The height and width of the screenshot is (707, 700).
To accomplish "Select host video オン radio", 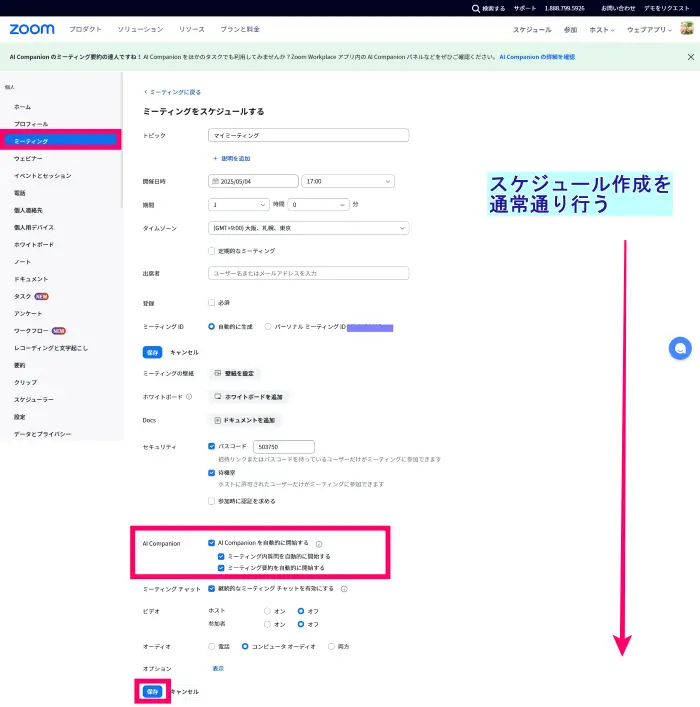I will coord(267,611).
